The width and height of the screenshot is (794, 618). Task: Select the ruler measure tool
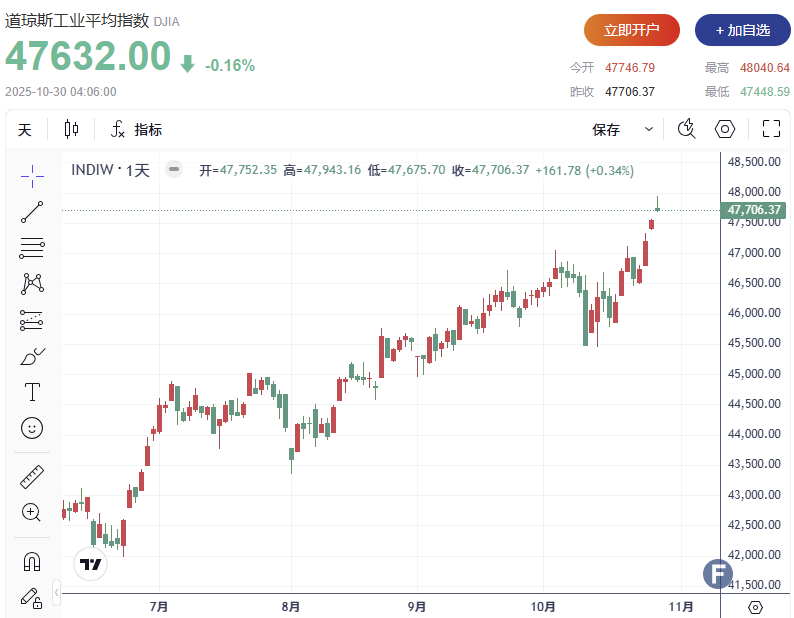32,477
